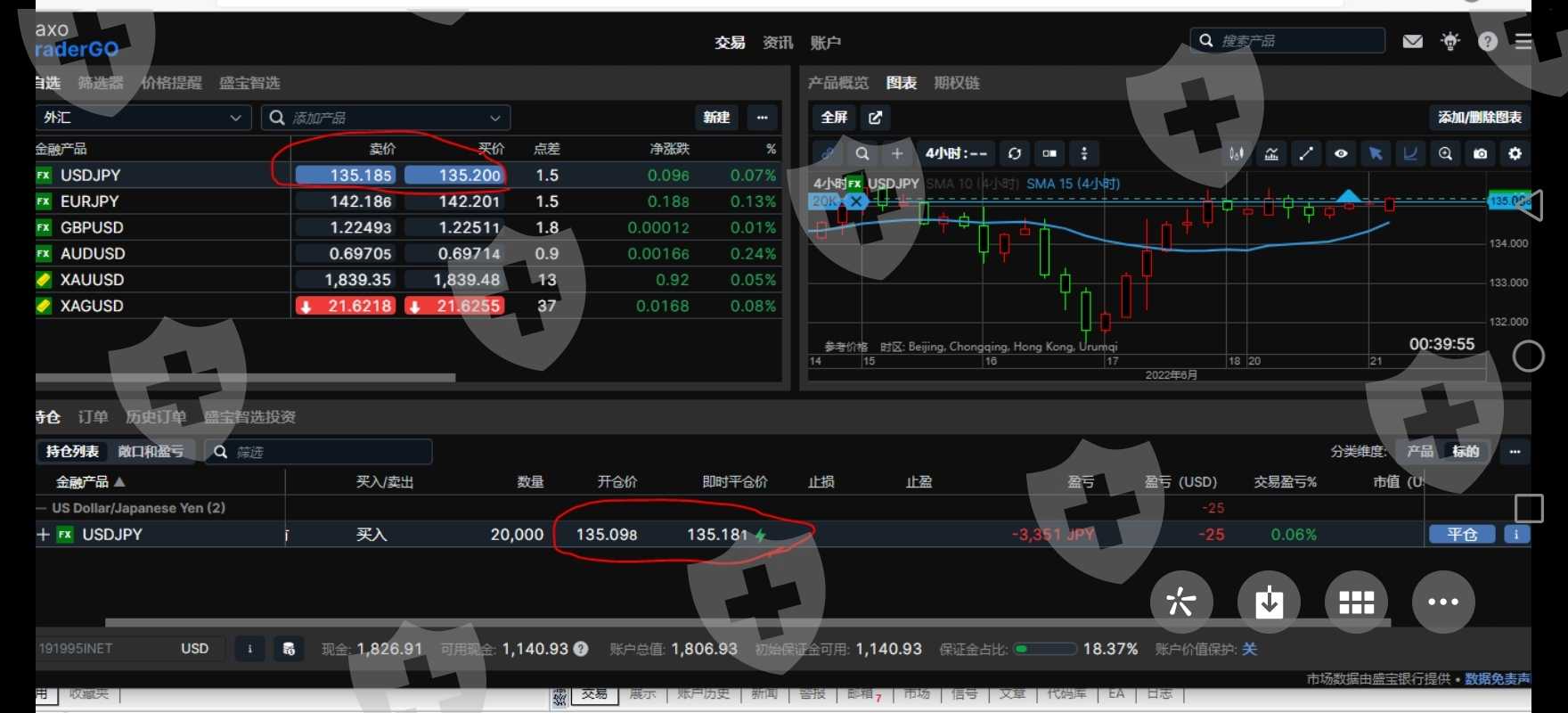Toggle chart object visibility eye icon
This screenshot has height=713, width=1568.
click(1341, 153)
